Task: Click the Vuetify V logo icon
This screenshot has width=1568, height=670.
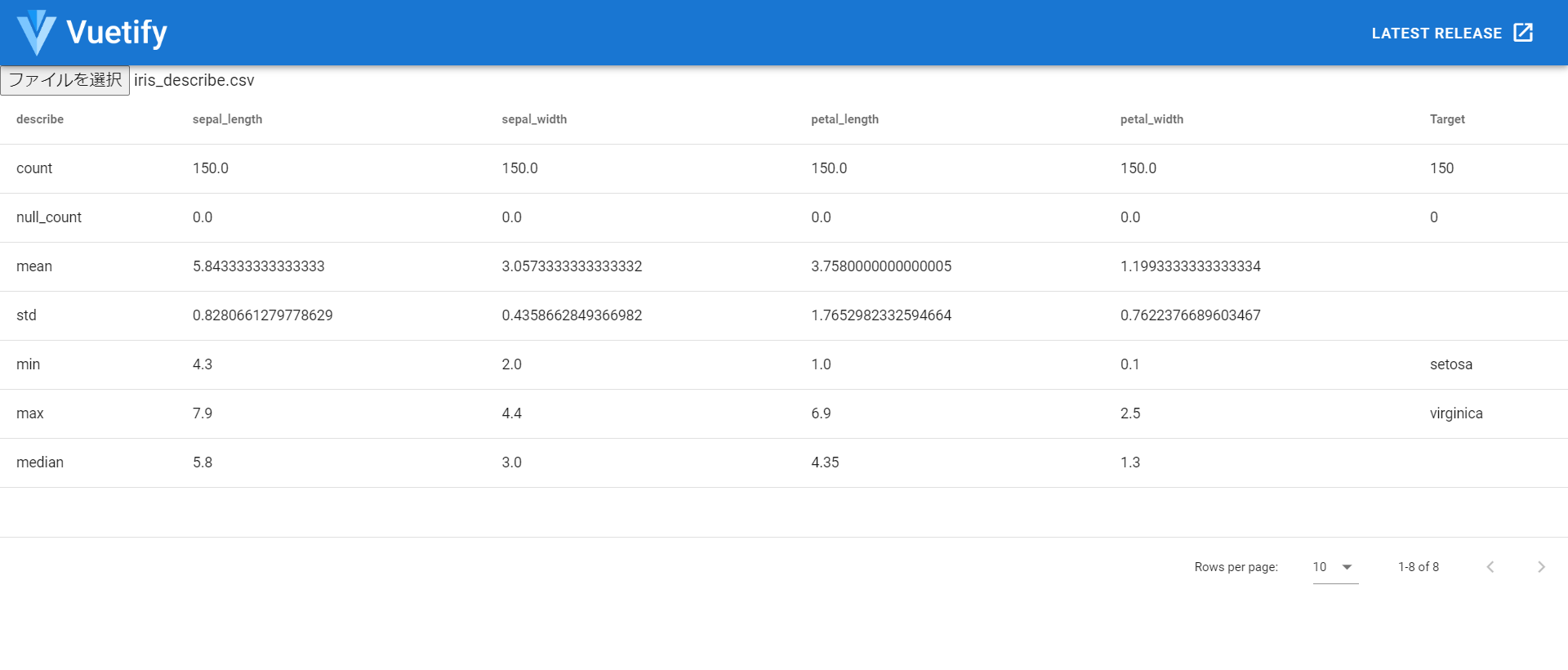Action: point(37,33)
